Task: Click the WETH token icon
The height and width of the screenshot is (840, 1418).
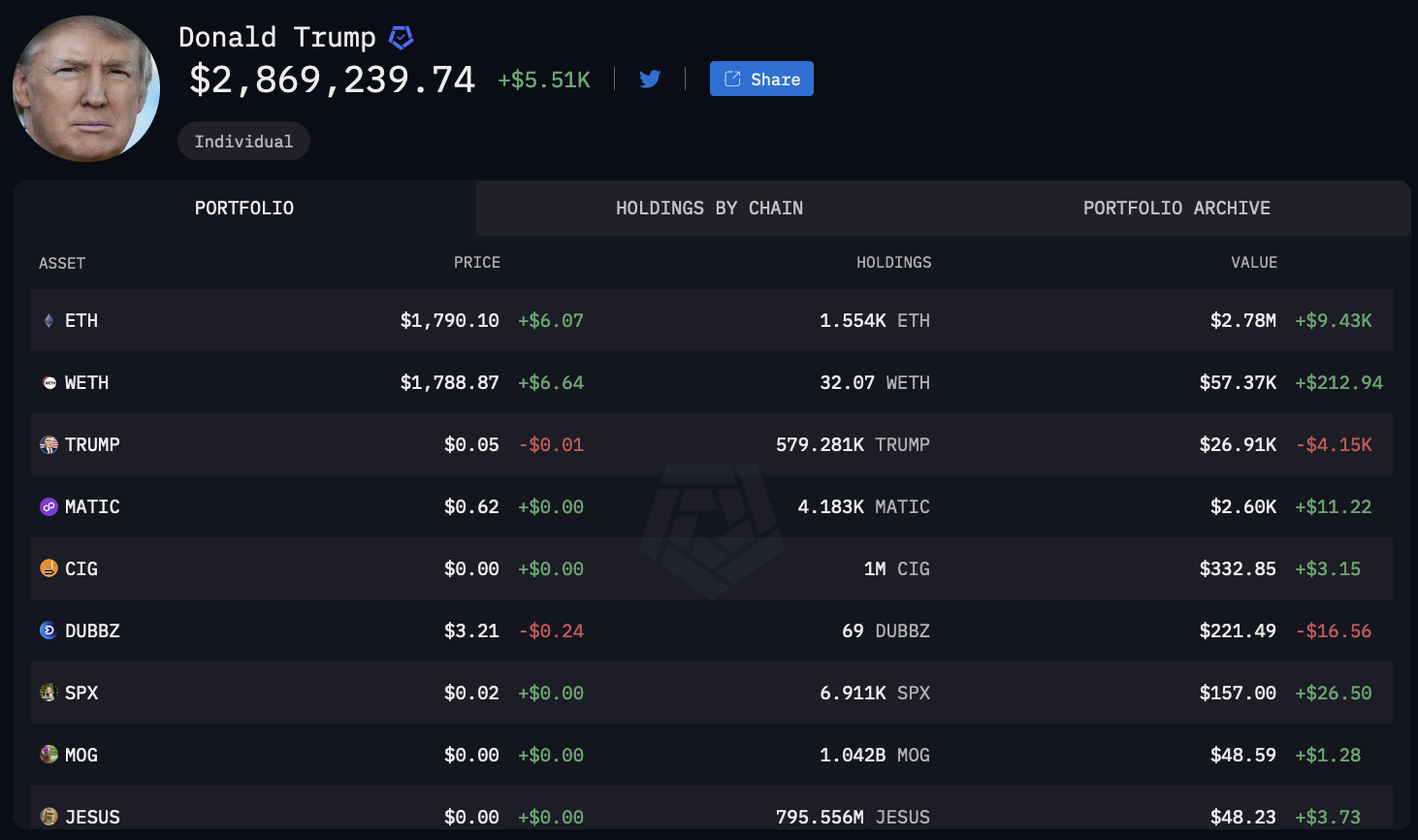Action: [x=49, y=383]
